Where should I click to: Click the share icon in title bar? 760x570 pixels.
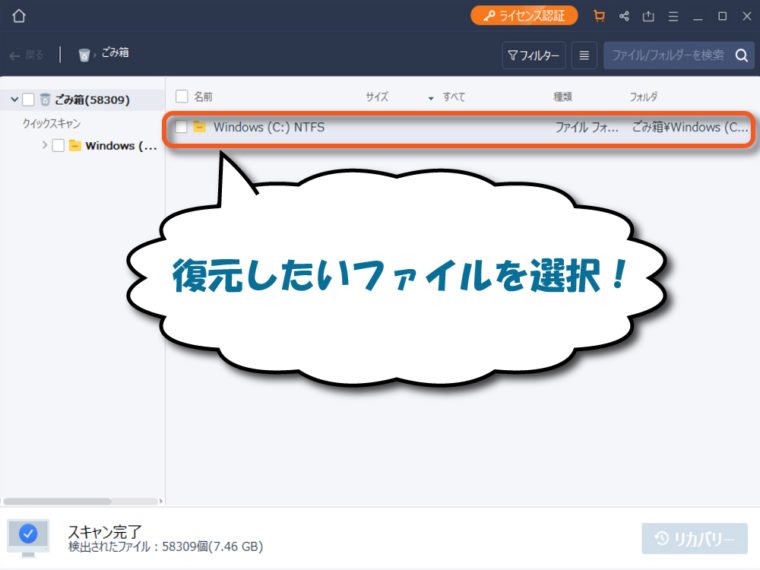624,16
